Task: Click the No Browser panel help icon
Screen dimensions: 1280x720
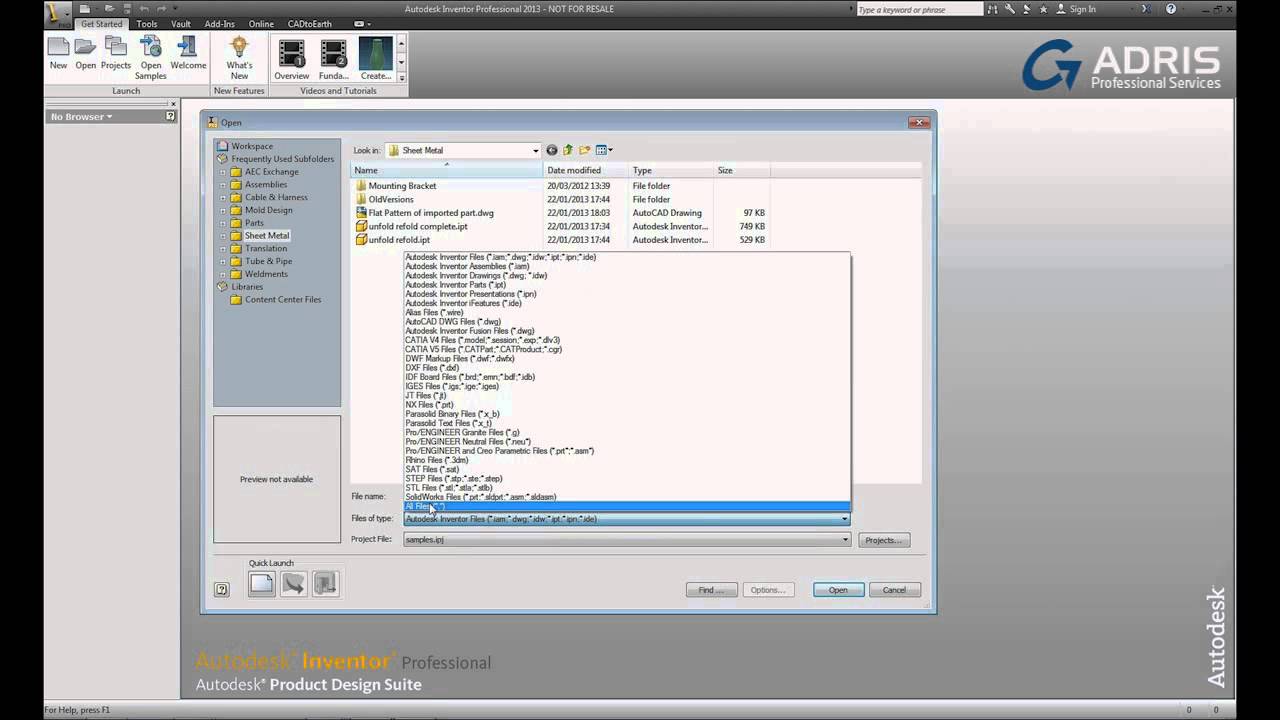Action: point(170,117)
